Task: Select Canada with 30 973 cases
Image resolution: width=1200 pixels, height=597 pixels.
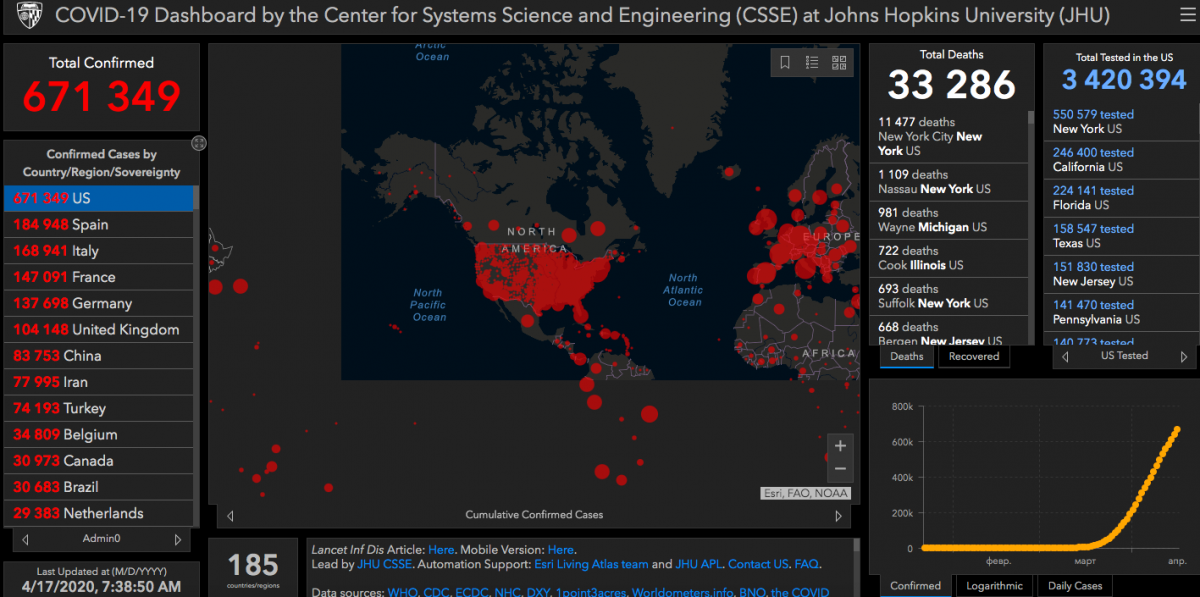Action: tap(99, 461)
